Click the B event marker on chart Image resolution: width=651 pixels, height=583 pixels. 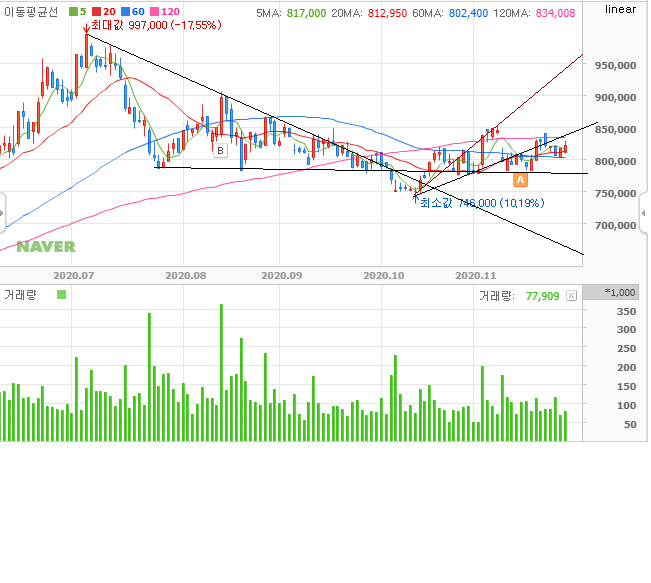[x=220, y=151]
